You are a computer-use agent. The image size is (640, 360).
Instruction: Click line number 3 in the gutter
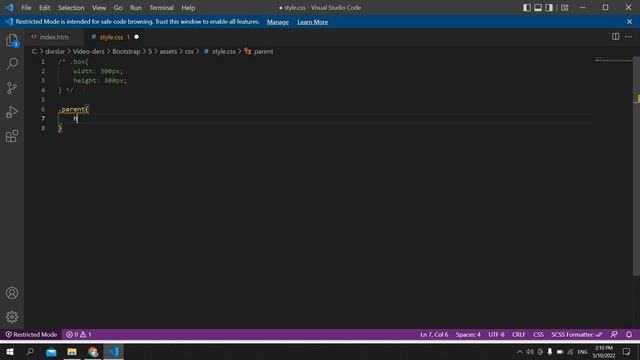pyautogui.click(x=43, y=80)
